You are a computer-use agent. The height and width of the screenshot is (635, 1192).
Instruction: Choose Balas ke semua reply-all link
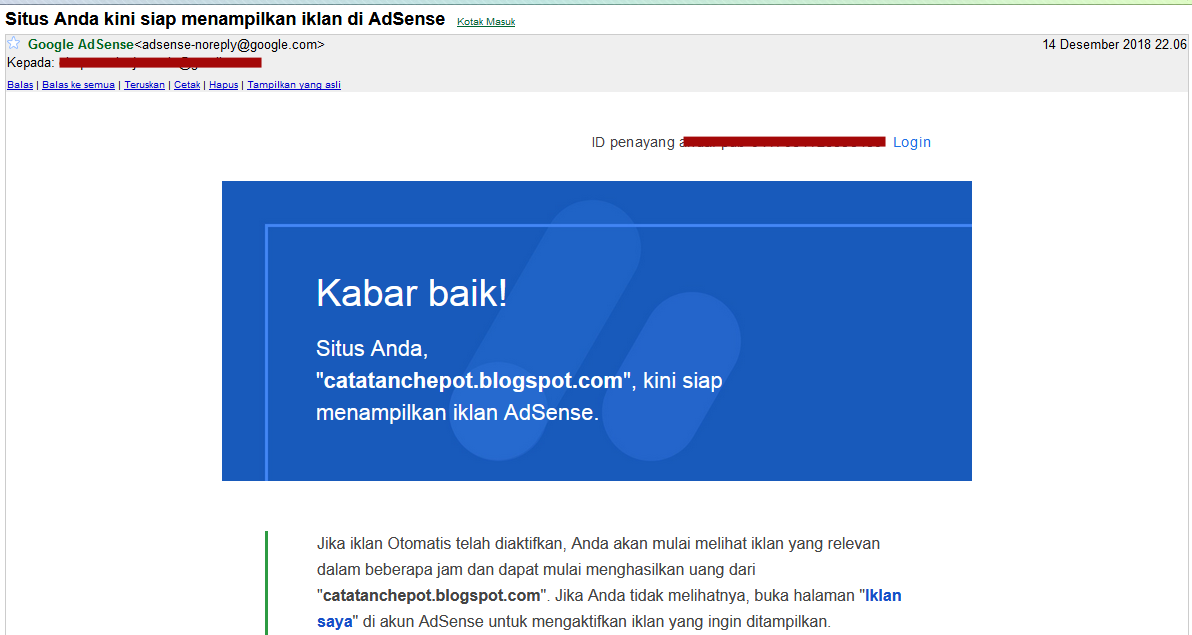(x=78, y=85)
